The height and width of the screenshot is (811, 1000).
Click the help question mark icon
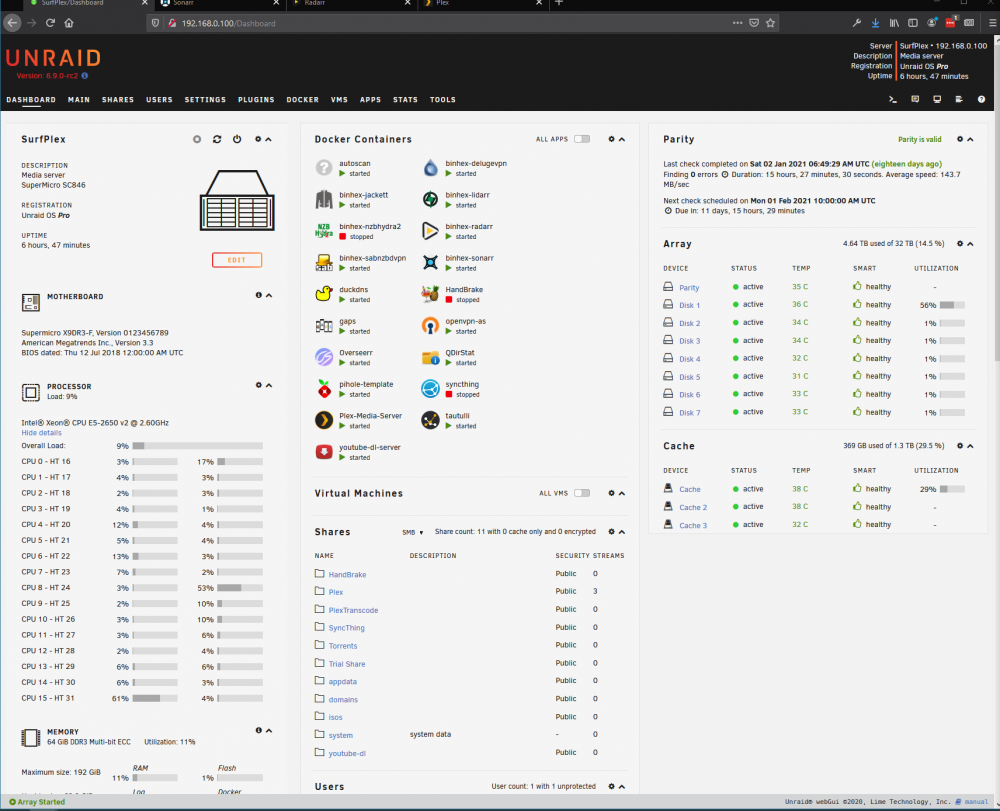click(x=982, y=99)
